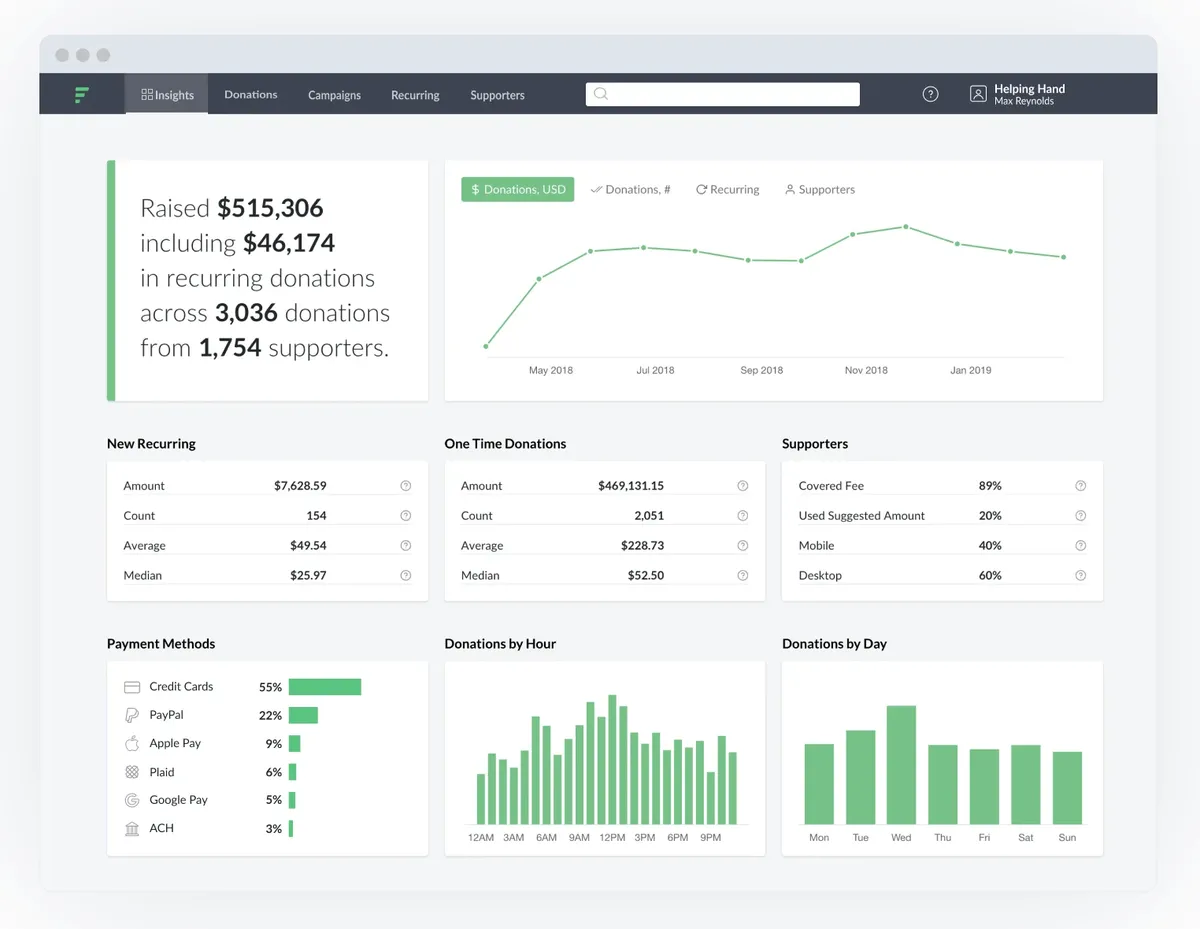Click the Apple Pay icon
Screen dimensions: 1200x929
(132, 743)
